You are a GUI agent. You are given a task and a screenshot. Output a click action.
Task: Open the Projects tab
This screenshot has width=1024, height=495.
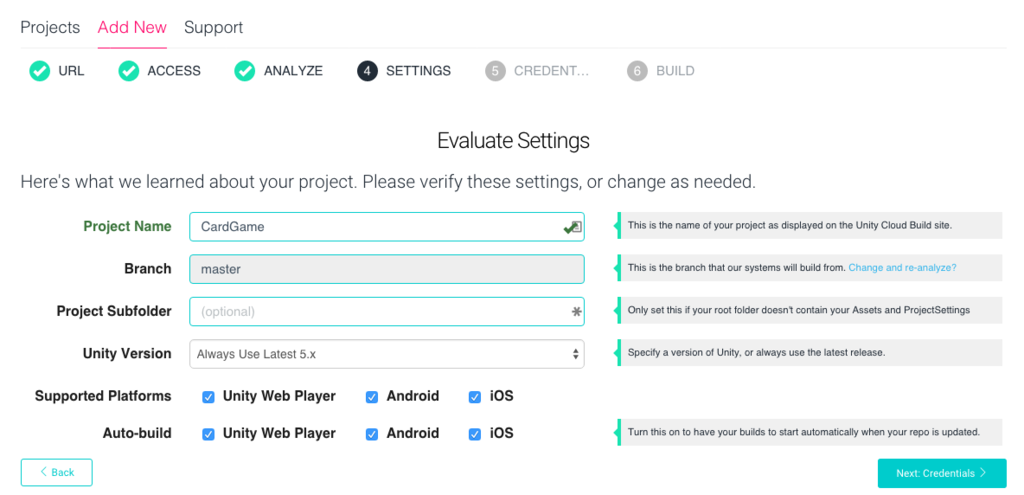50,27
